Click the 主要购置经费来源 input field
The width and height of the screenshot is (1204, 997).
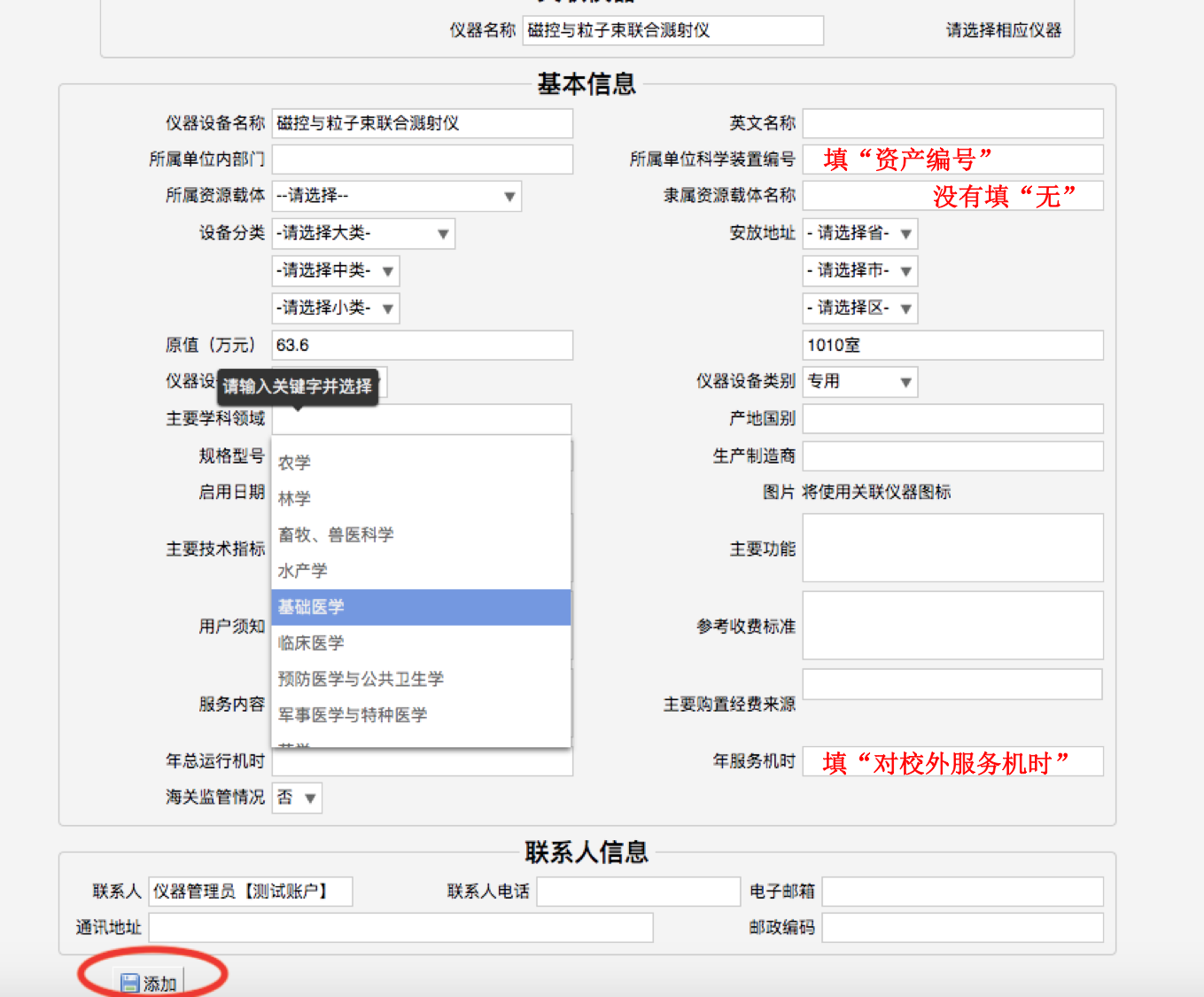click(953, 684)
